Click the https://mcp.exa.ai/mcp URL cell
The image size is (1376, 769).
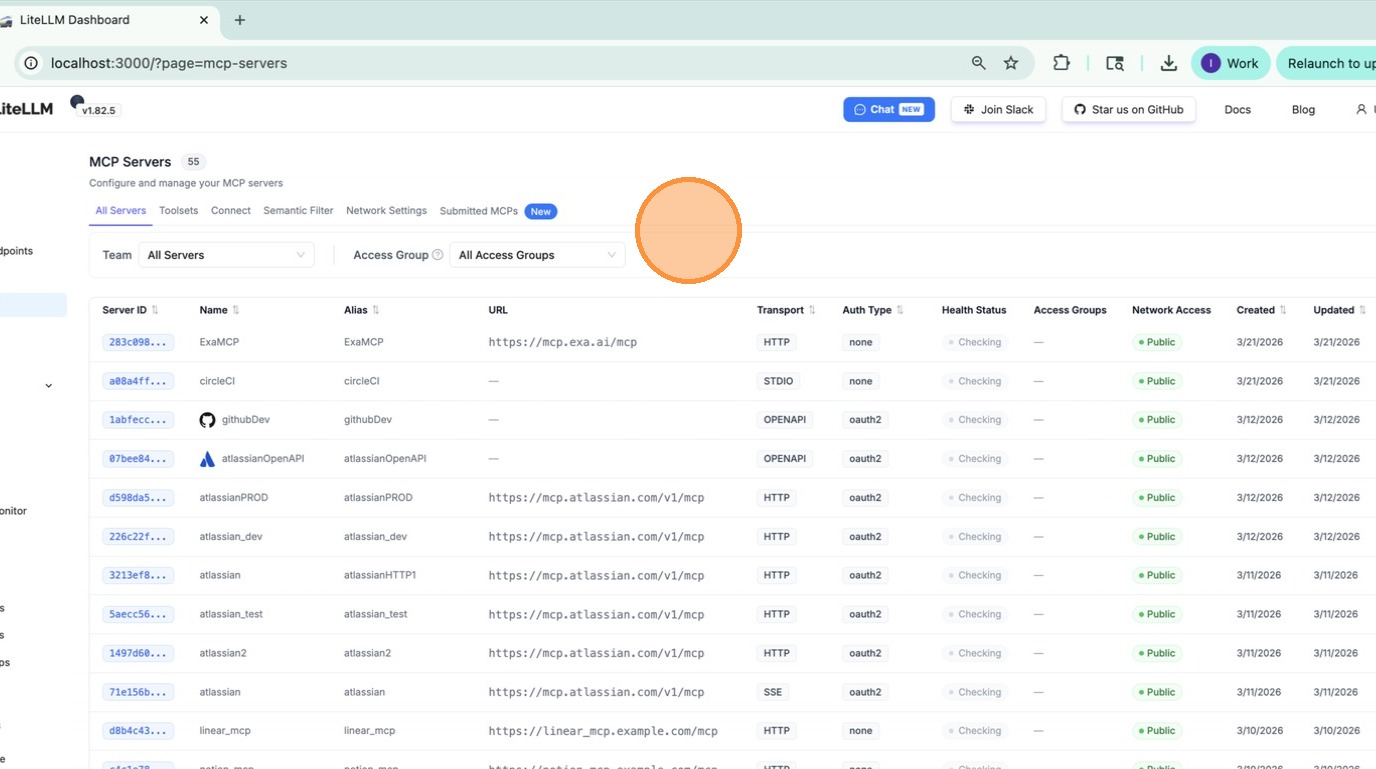coord(563,342)
